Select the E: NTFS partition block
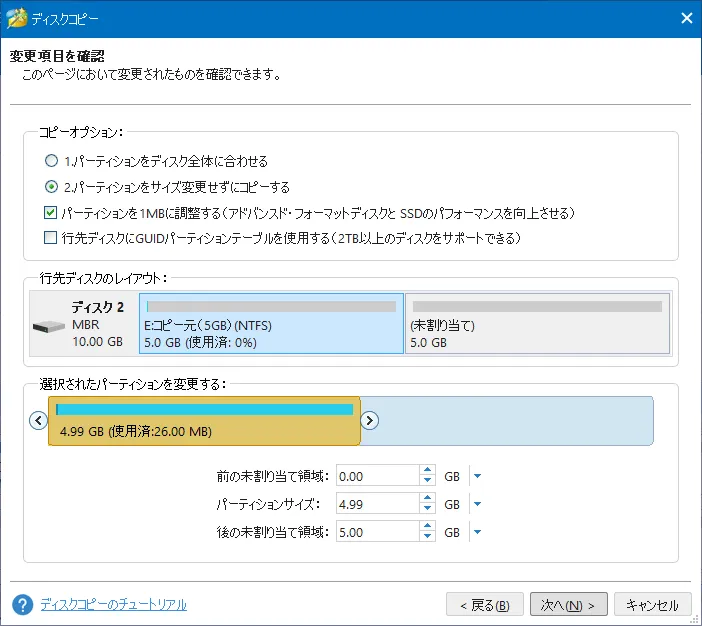Screen dimensions: 702x626 pos(271,324)
